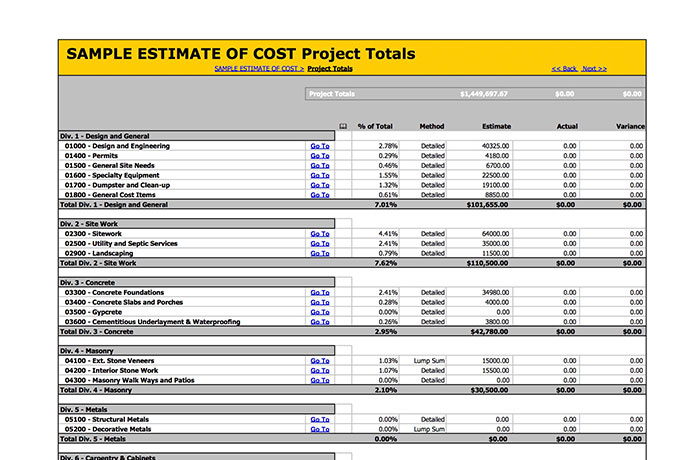
Task: Follow Go To link for Landscaping
Action: (319, 253)
